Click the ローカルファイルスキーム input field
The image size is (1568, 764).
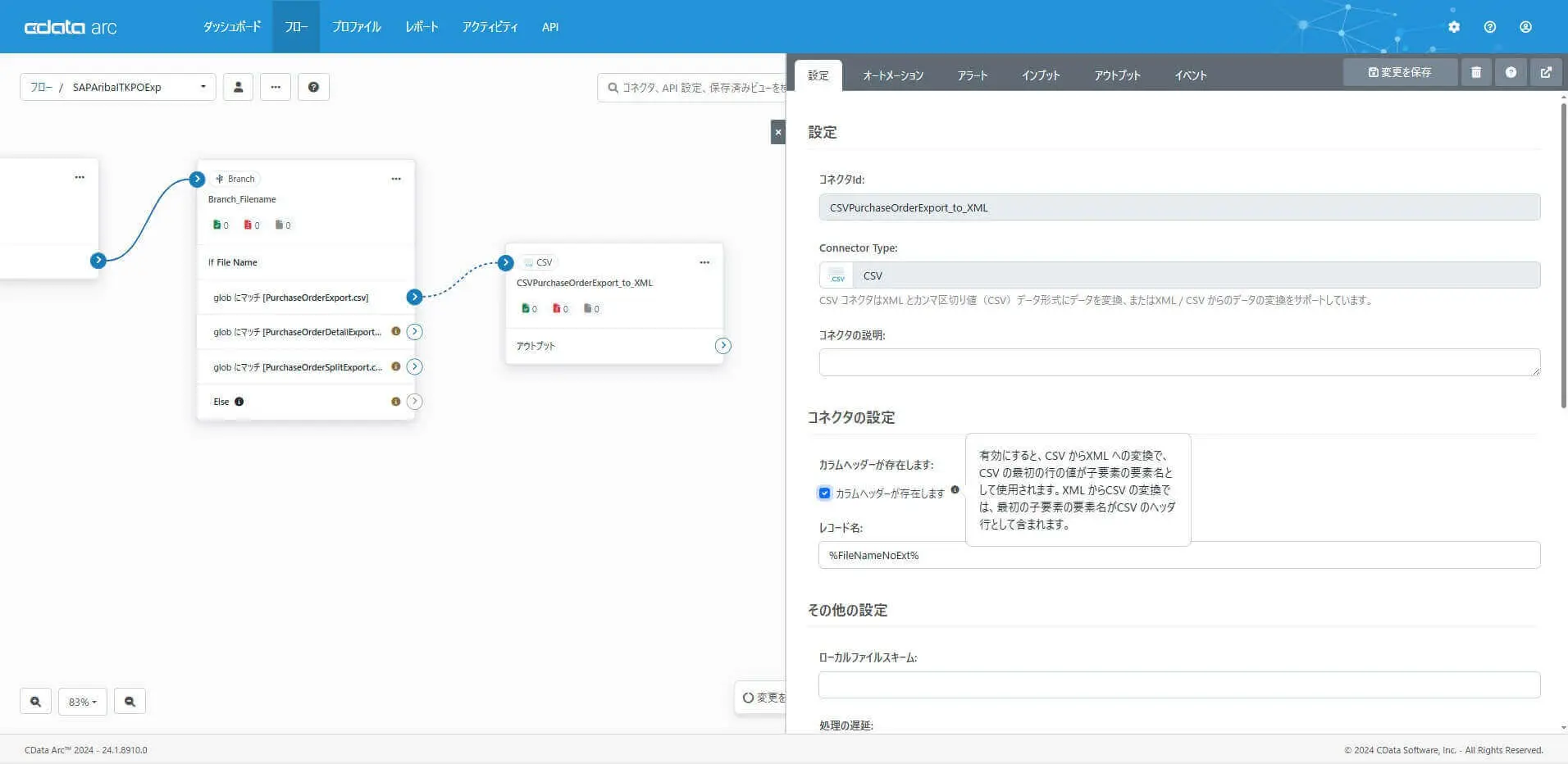[1179, 684]
